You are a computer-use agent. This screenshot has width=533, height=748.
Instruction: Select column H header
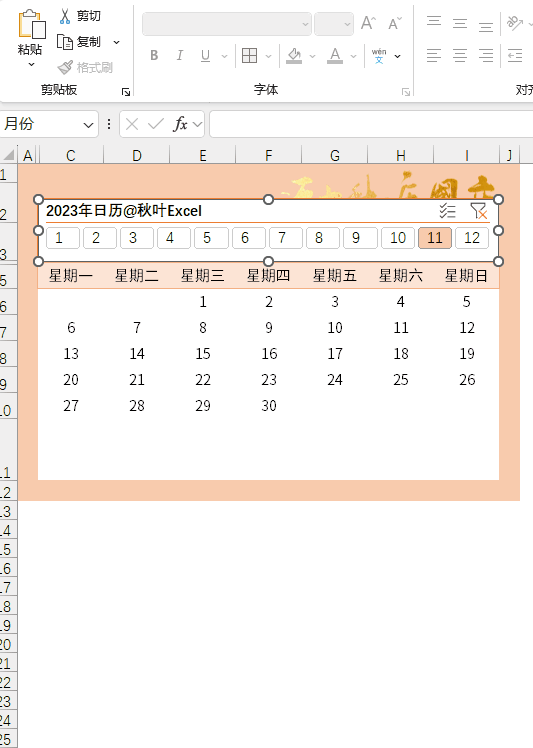[x=401, y=156]
